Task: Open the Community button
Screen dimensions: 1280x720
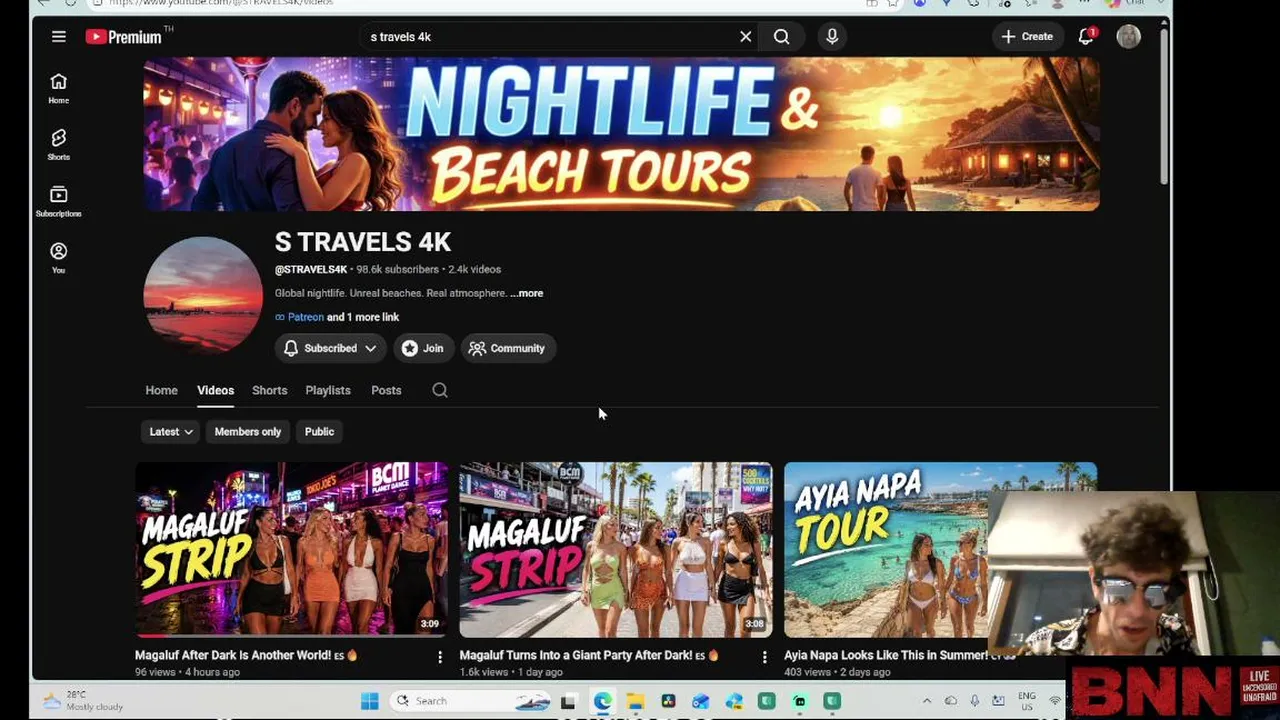Action: point(508,348)
